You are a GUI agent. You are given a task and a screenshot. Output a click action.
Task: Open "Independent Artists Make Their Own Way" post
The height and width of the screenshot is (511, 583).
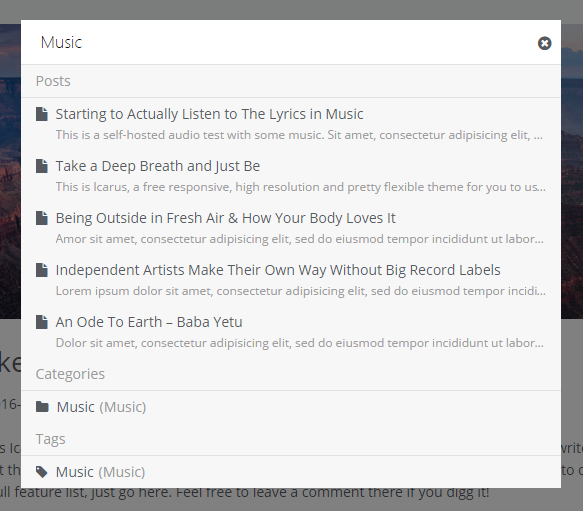click(x=278, y=270)
